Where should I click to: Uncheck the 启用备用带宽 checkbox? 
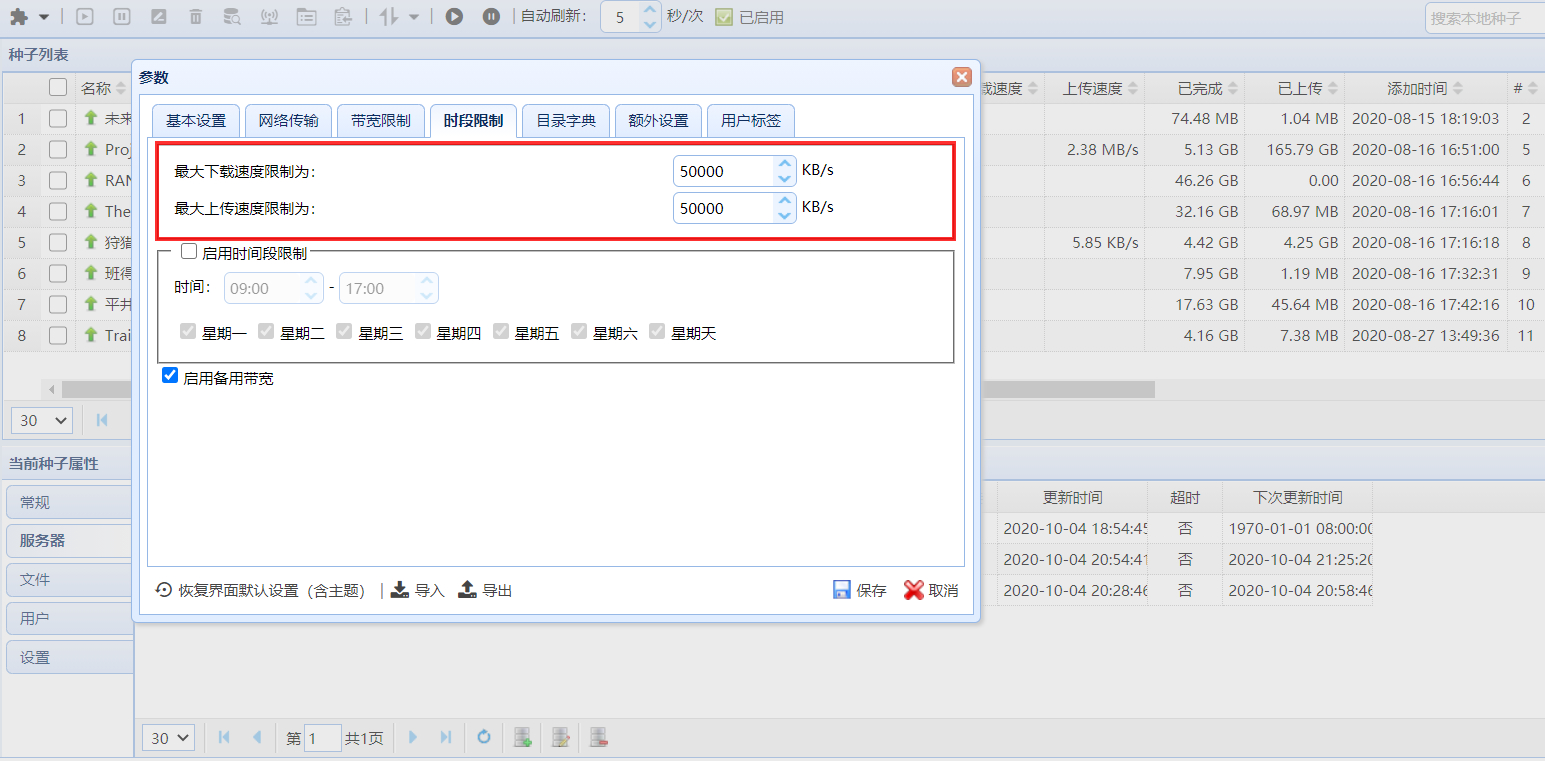[170, 376]
